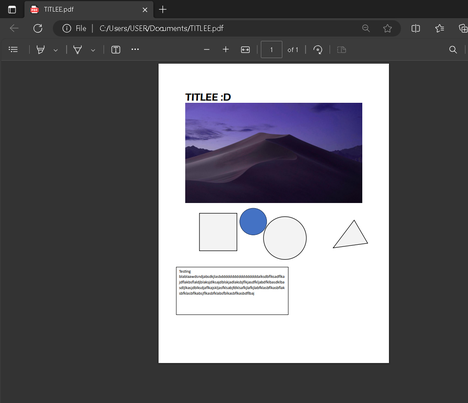Open Collections panel
This screenshot has height=403, width=468.
(x=463, y=28)
